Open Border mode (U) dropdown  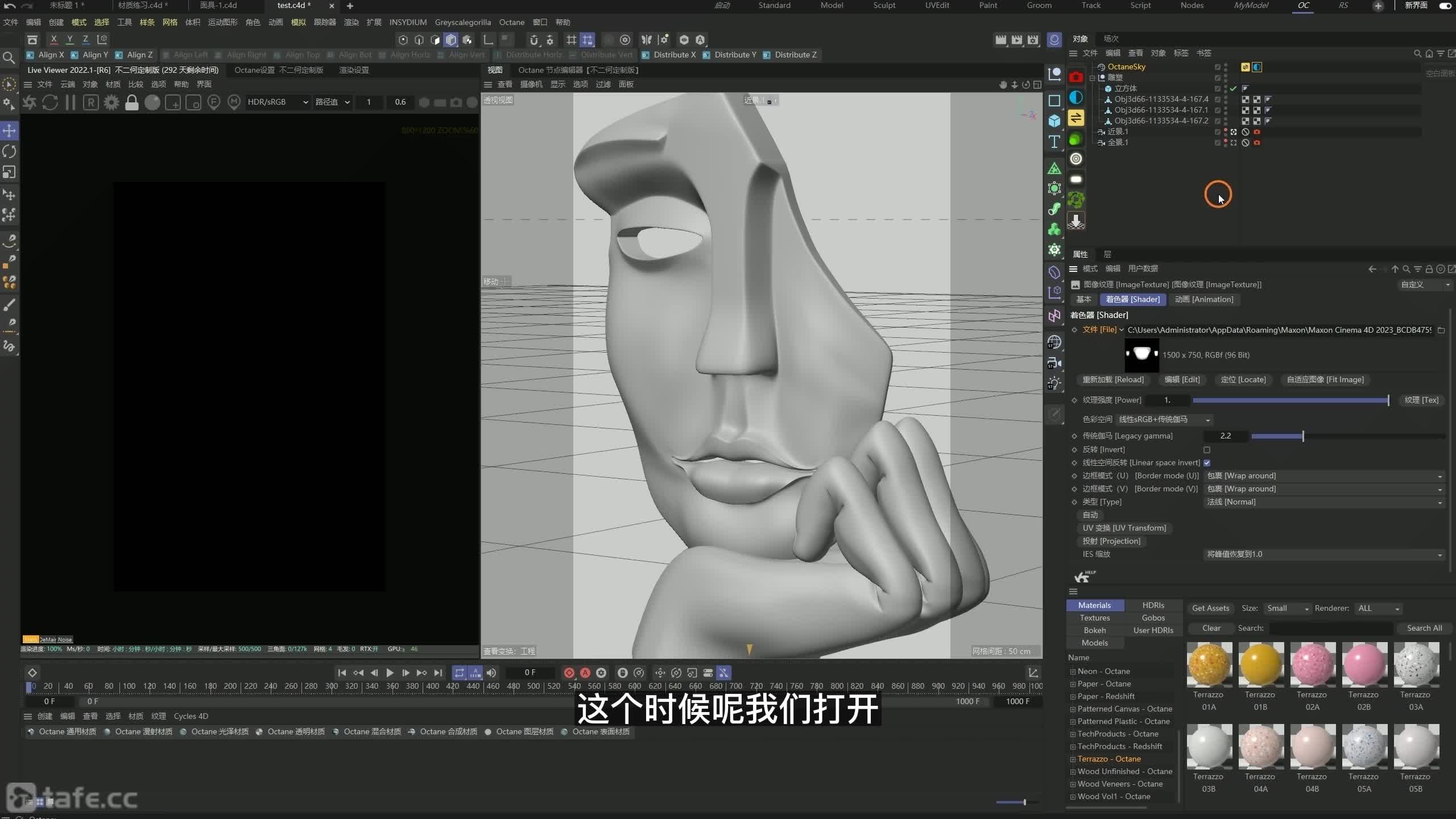point(1324,476)
